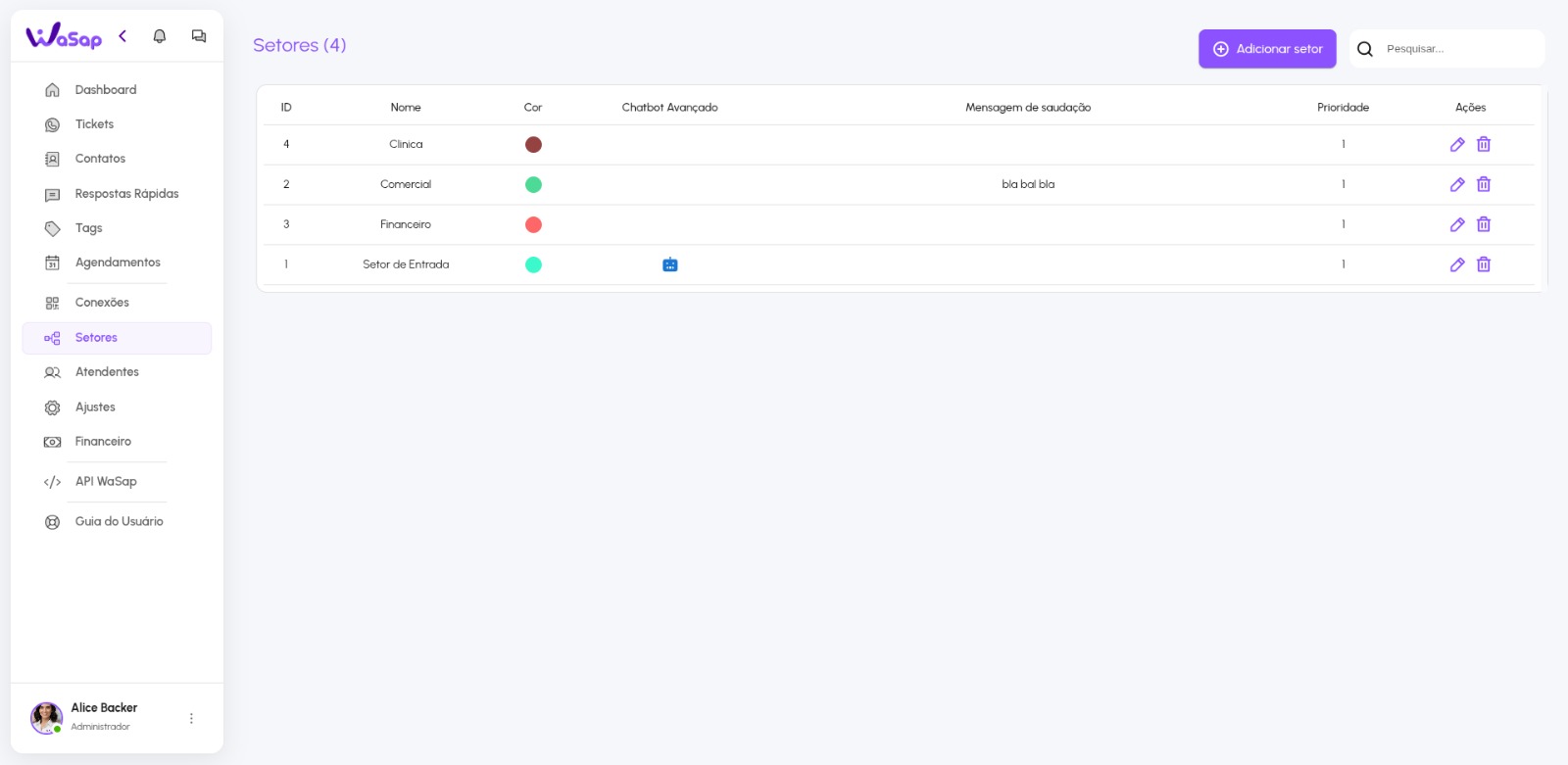Open user options menu beside Alice Backer
1568x765 pixels.
(191, 718)
